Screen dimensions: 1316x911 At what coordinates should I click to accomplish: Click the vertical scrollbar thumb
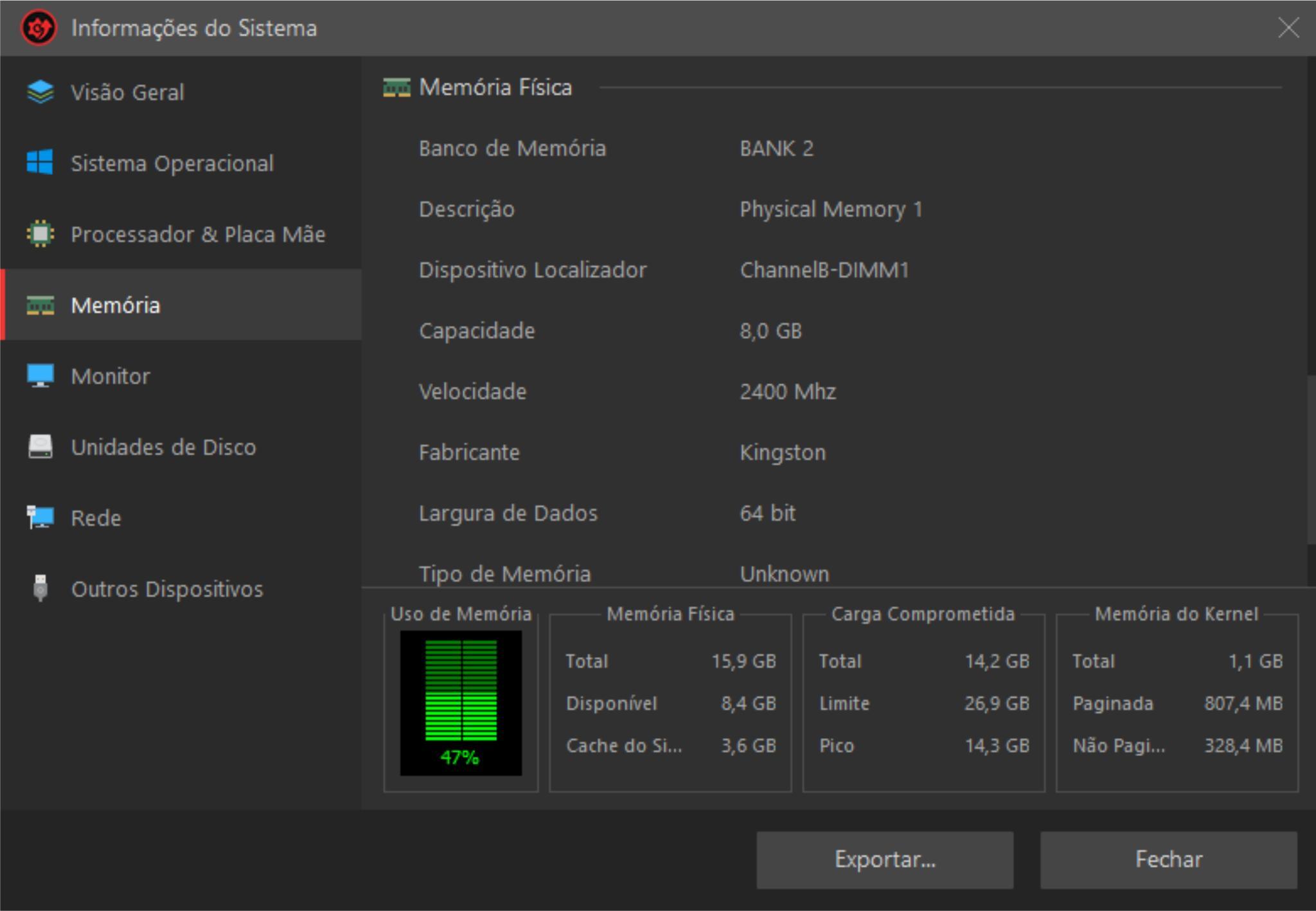click(x=1311, y=460)
